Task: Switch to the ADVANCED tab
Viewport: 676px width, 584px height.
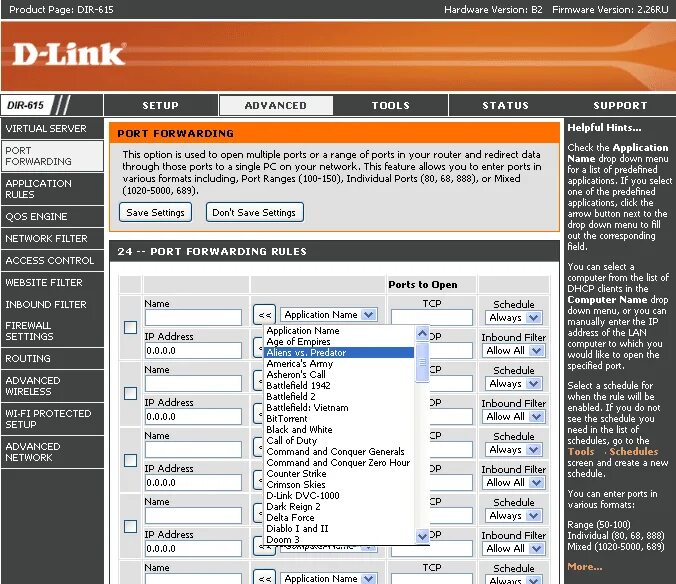Action: pos(276,105)
